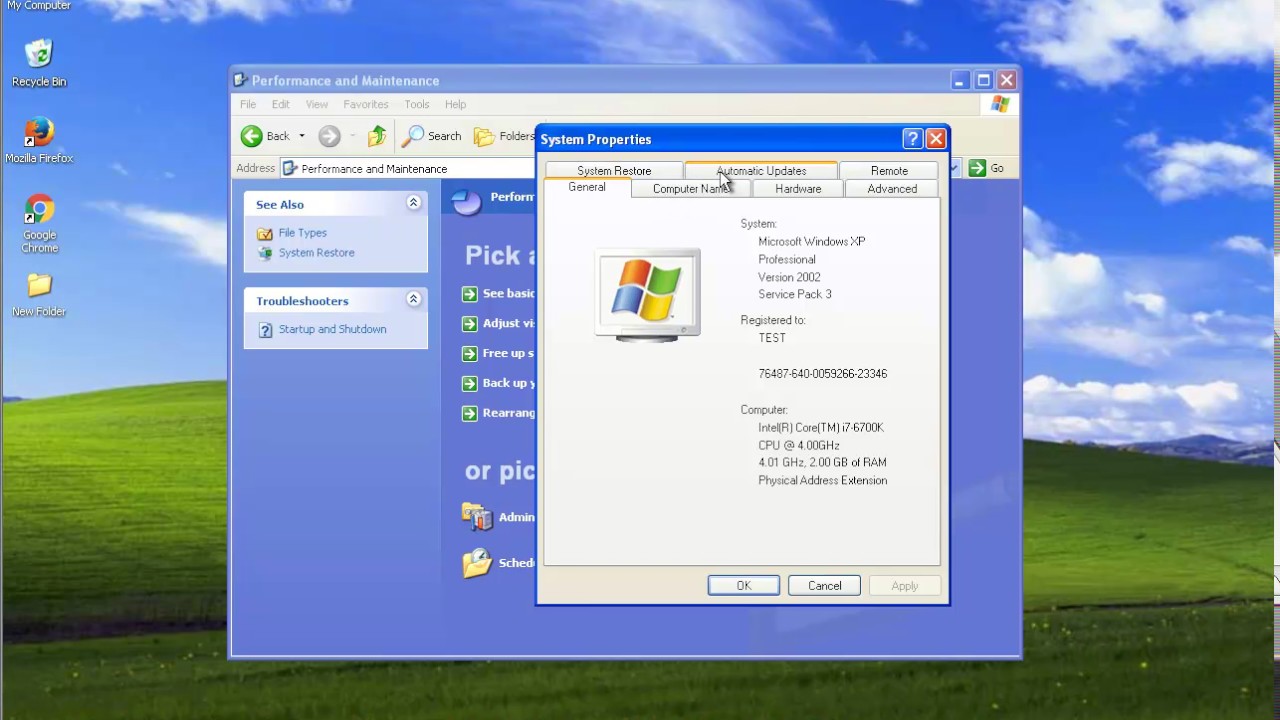
Task: Click the Performance and Maintenance title bar icon
Action: (240, 80)
